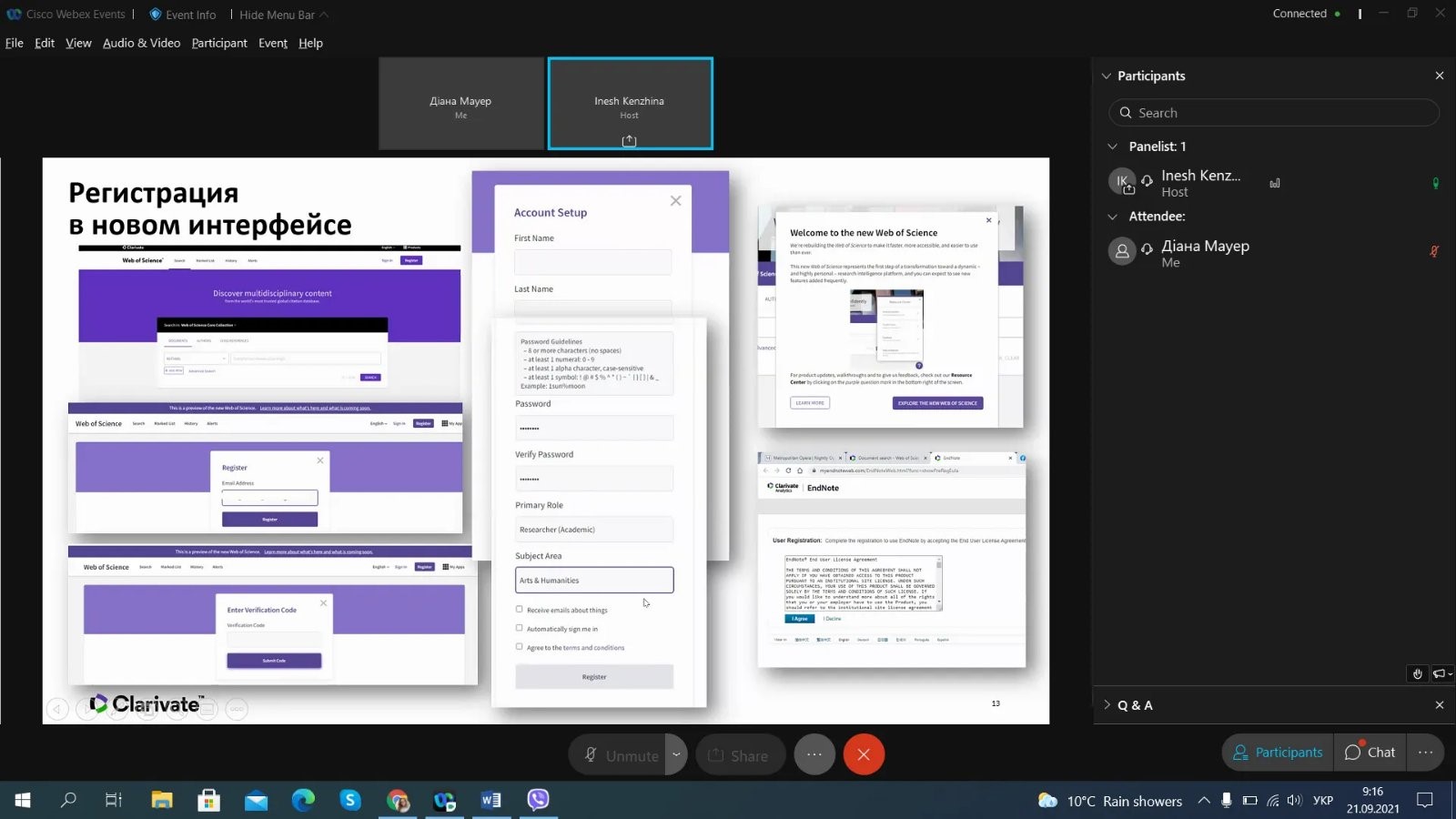Screen dimensions: 1456x819
Task: Open clock and date 9:16
Action: point(1373,800)
